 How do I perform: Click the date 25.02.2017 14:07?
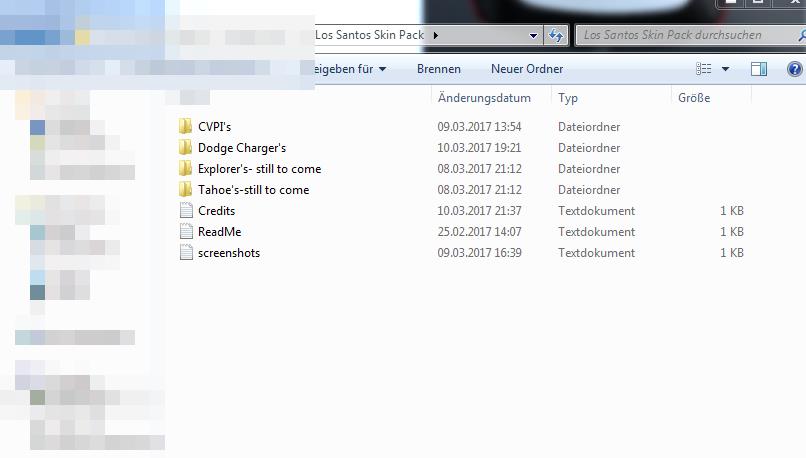pyautogui.click(x=479, y=232)
